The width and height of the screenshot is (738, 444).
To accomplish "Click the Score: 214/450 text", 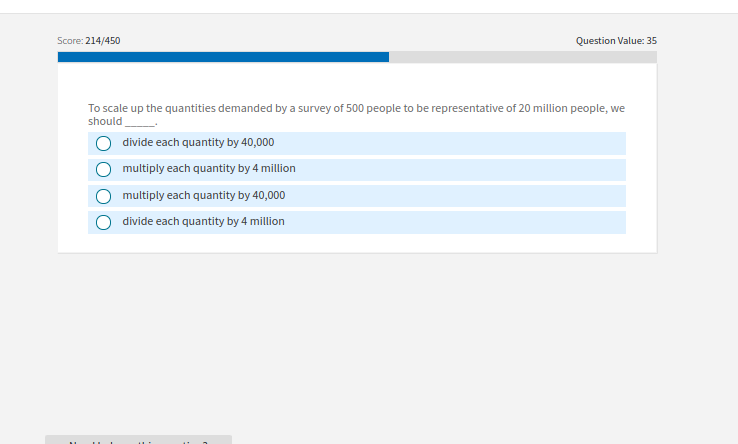I will 88,41.
